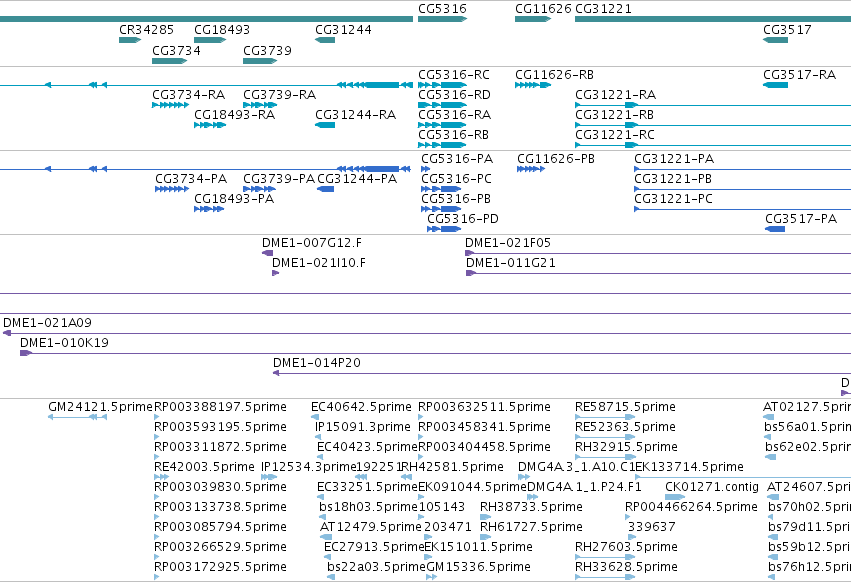
Task: Select transcript CG31221-RA
Action: [x=713, y=105]
